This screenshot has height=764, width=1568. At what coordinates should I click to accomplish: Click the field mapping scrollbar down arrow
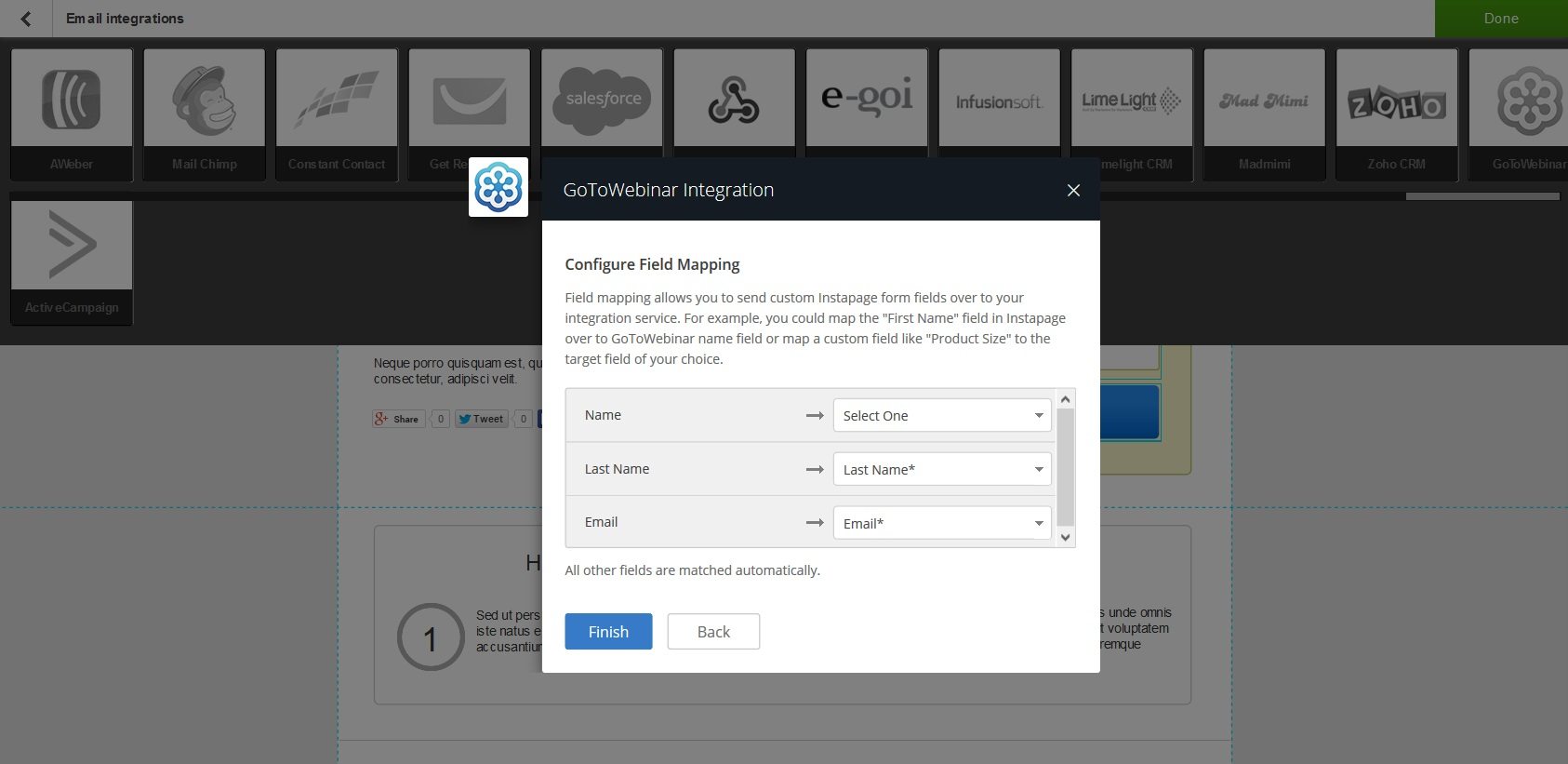[1066, 537]
